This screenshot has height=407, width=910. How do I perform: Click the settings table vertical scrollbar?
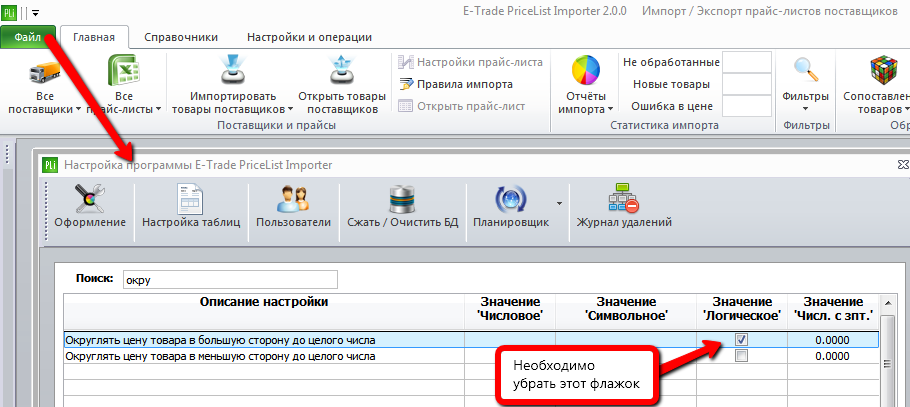(886, 363)
